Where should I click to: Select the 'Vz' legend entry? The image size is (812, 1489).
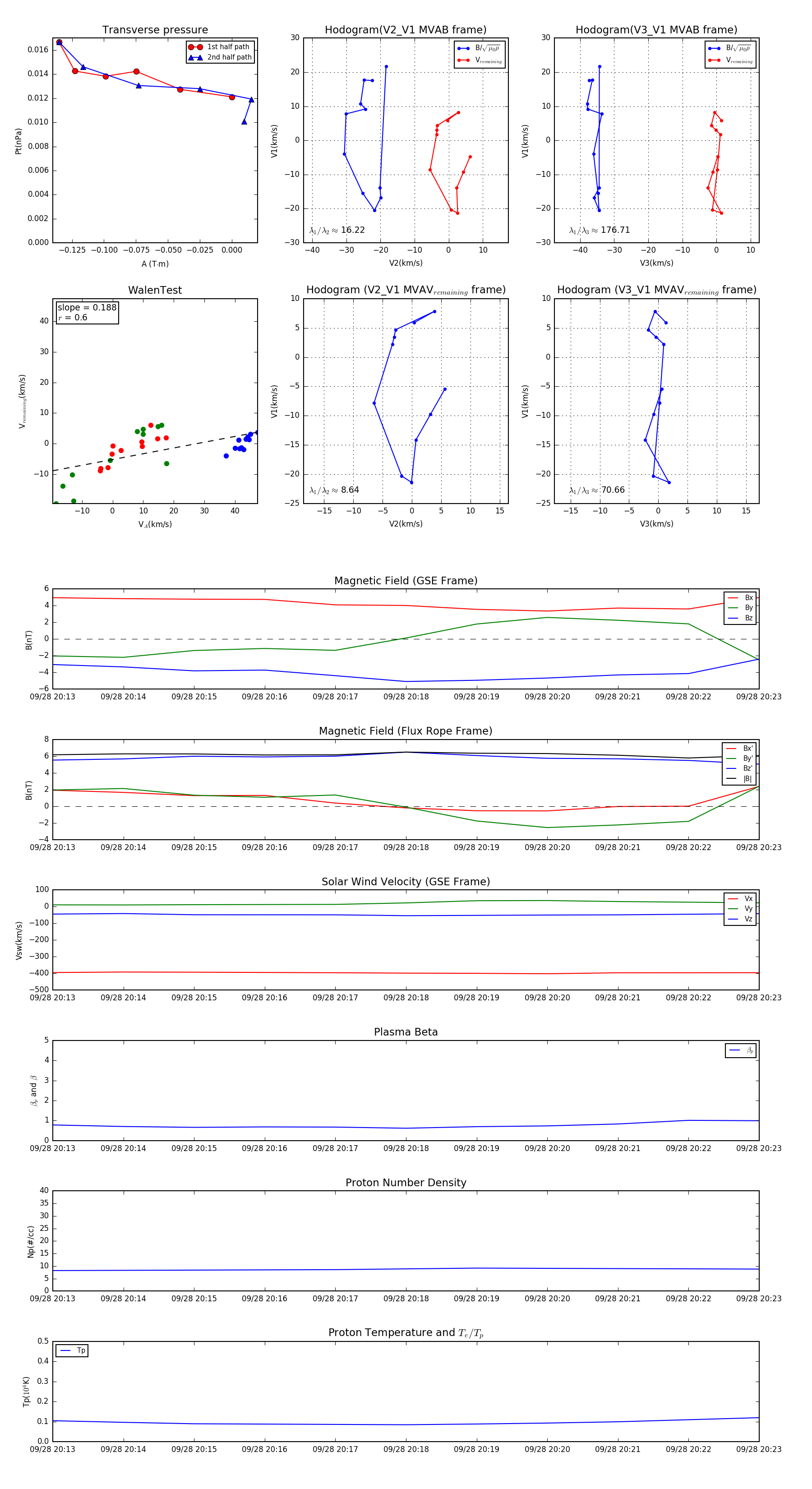pos(740,919)
